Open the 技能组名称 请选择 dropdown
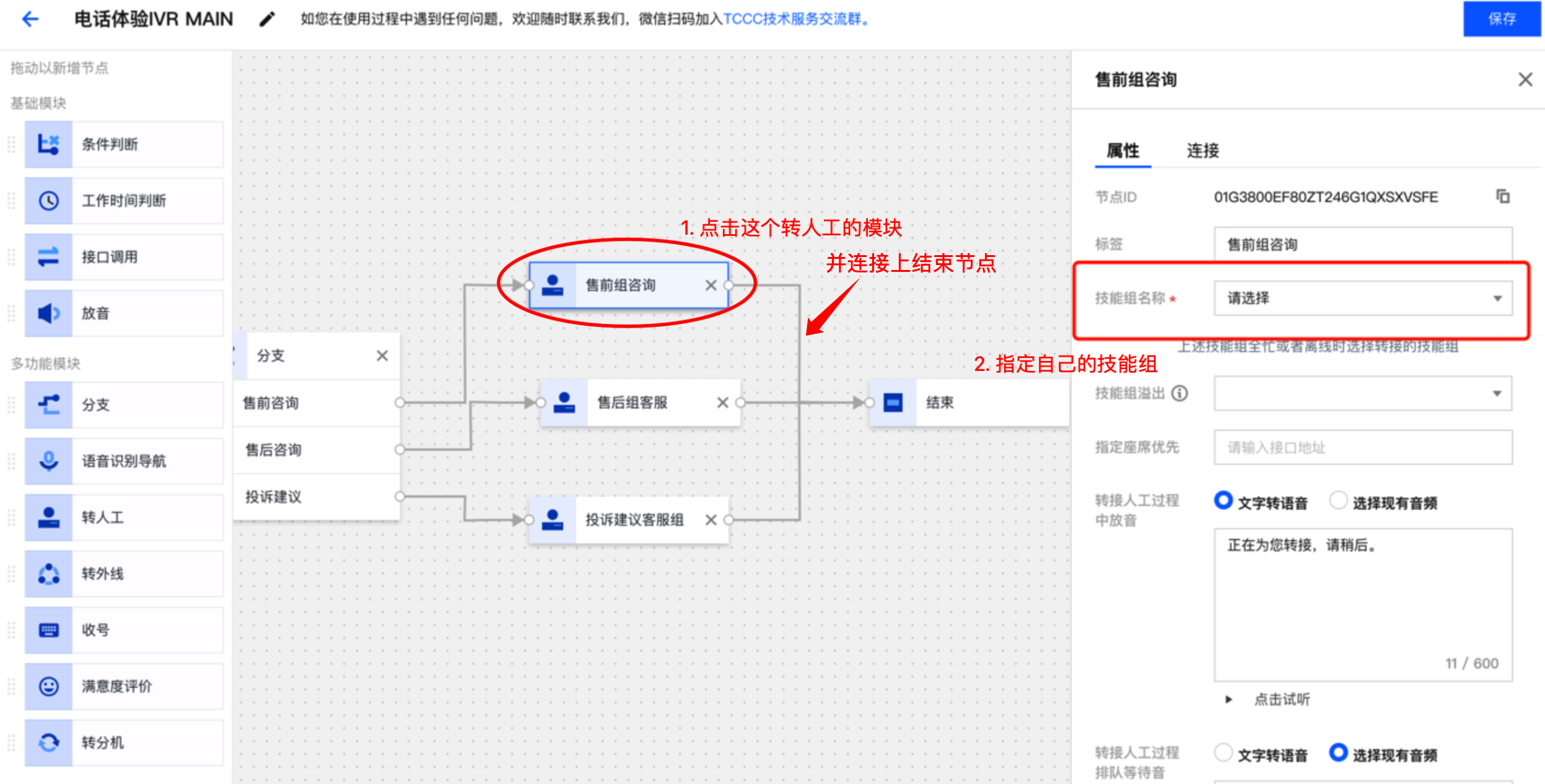The height and width of the screenshot is (784, 1545). [1363, 298]
